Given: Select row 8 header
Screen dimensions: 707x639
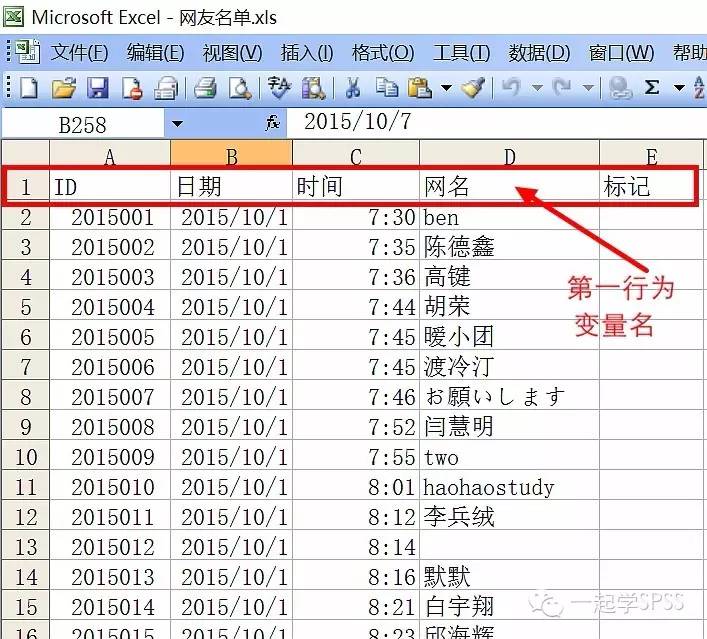Looking at the screenshot, I should (26, 397).
